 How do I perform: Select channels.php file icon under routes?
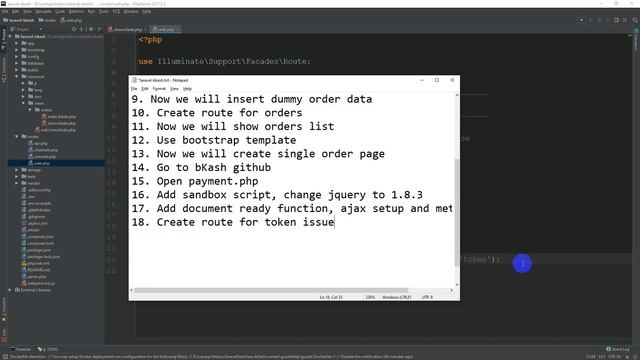click(31, 150)
